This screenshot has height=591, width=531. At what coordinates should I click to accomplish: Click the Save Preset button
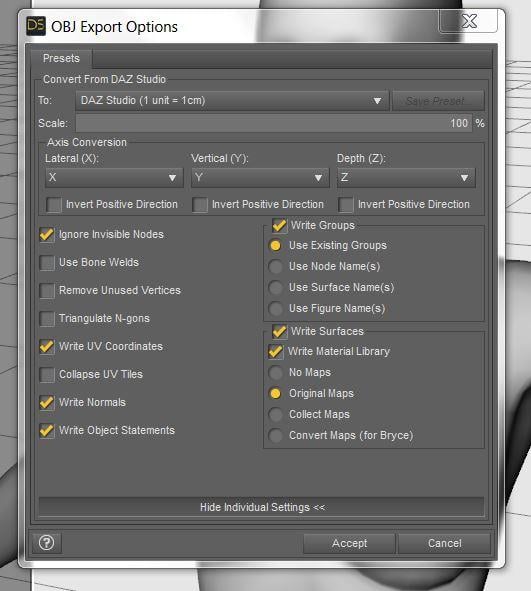coord(438,101)
